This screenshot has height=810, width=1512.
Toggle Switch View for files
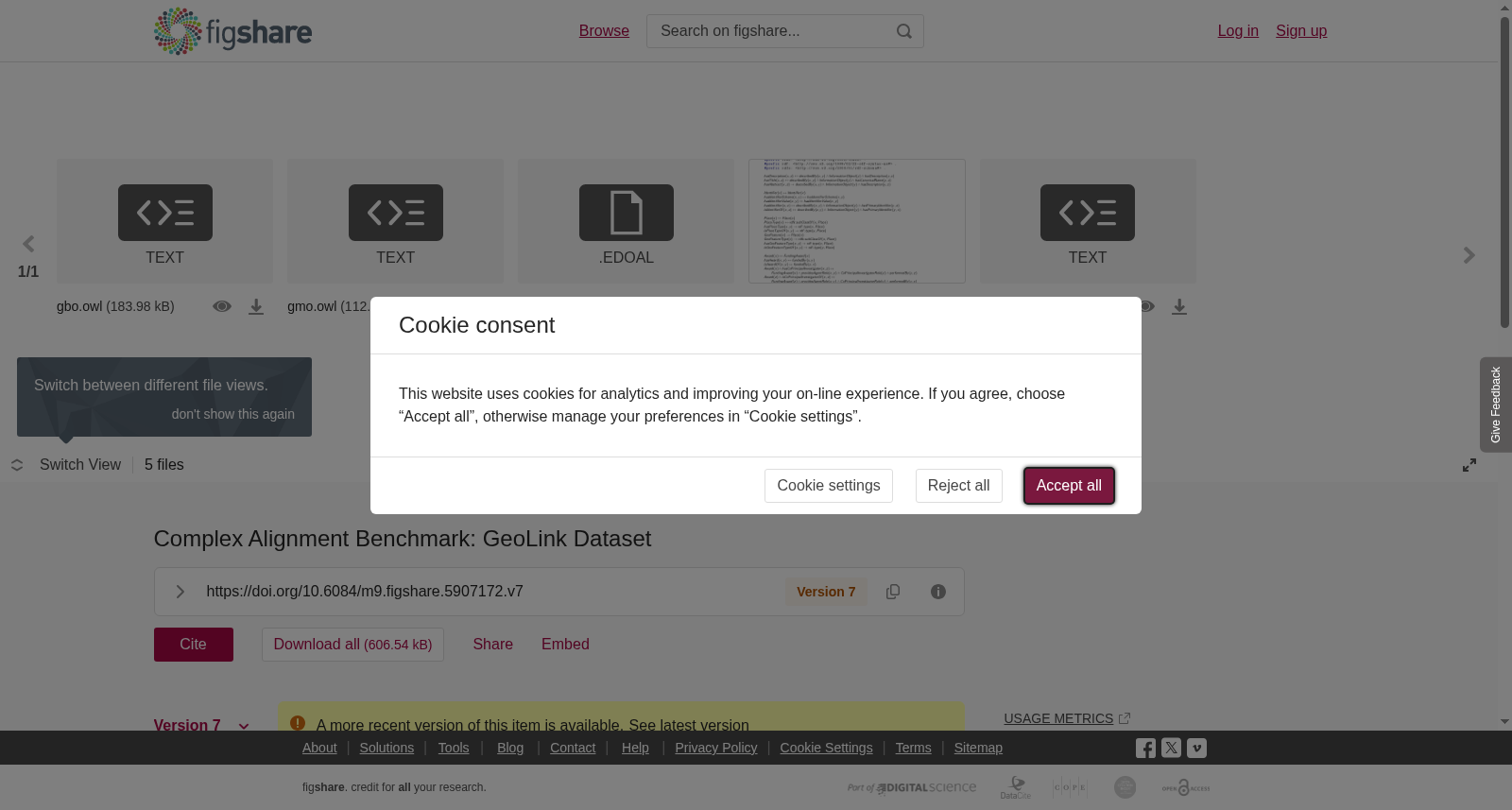coord(66,465)
